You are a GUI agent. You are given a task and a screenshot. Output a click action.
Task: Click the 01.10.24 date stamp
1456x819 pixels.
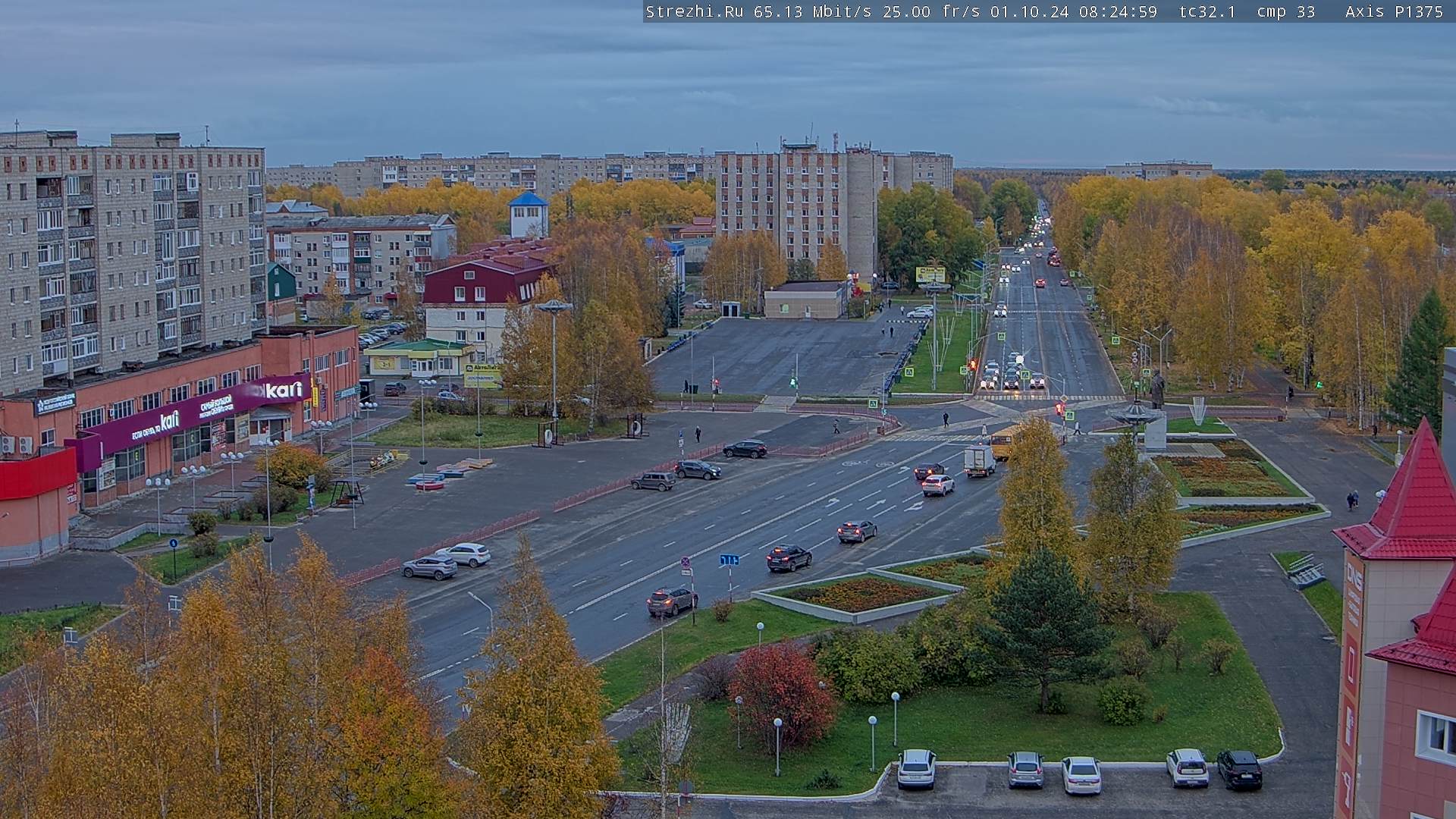click(1031, 11)
